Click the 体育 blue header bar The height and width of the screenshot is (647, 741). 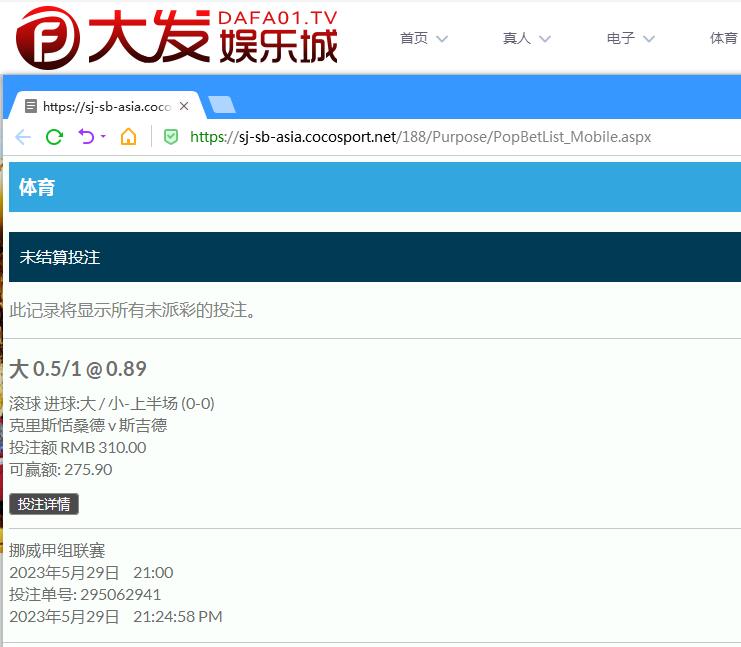point(375,187)
